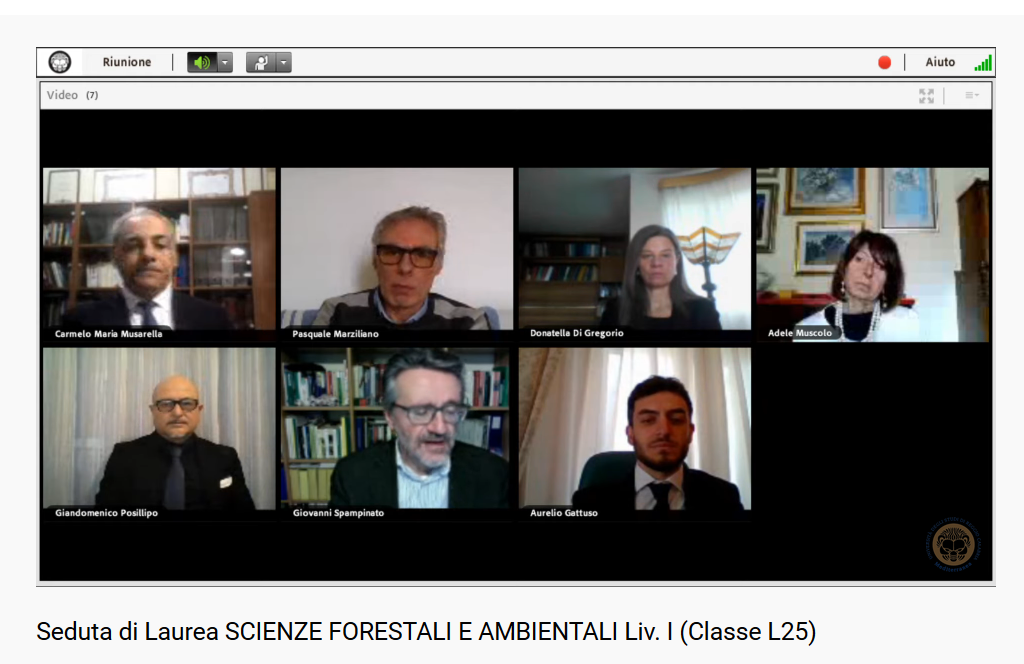The width and height of the screenshot is (1024, 664).
Task: Check the green connection status bars
Action: (x=983, y=63)
